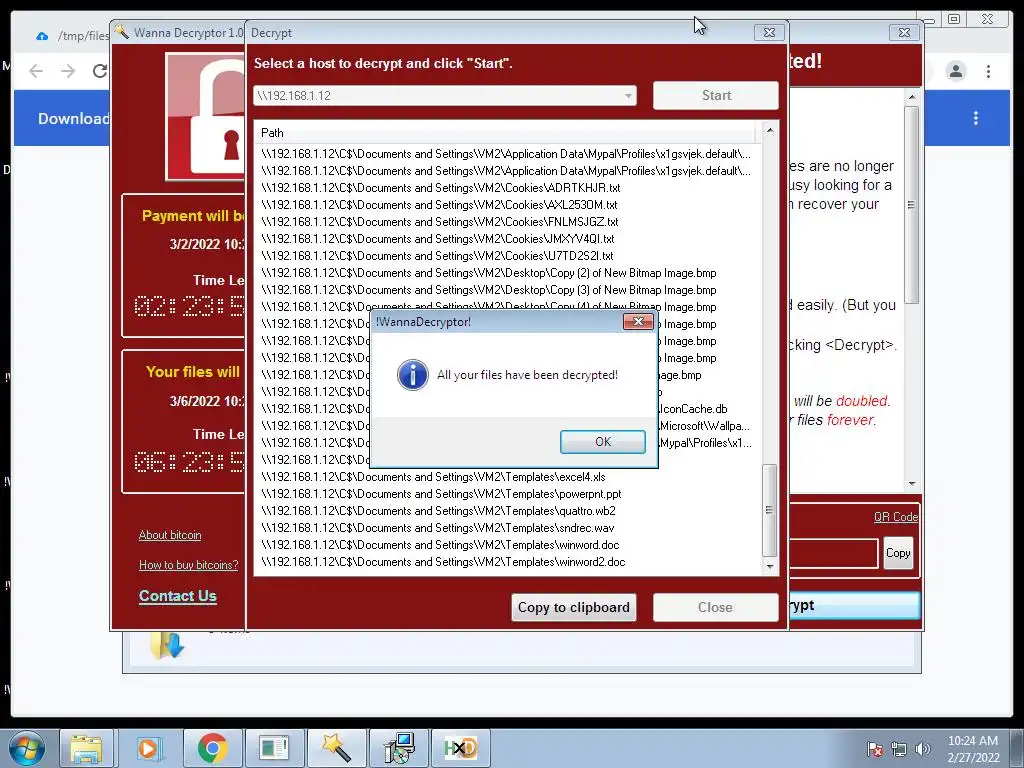Screen dimensions: 1024x768
Task: Close the !WannaDecryptor! message dialog
Action: [x=638, y=321]
